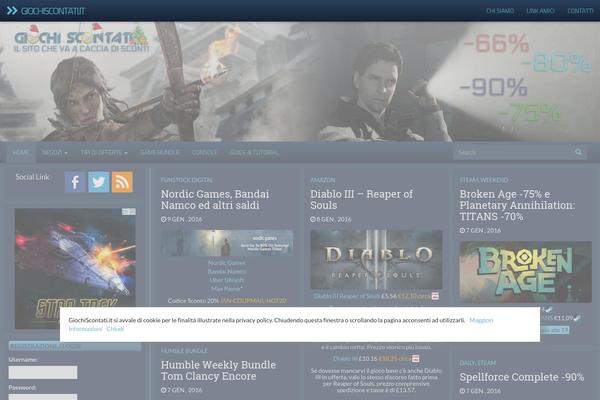Screen dimensions: 600x400
Task: Open the GAME BUNDLE menu item
Action: (x=160, y=152)
